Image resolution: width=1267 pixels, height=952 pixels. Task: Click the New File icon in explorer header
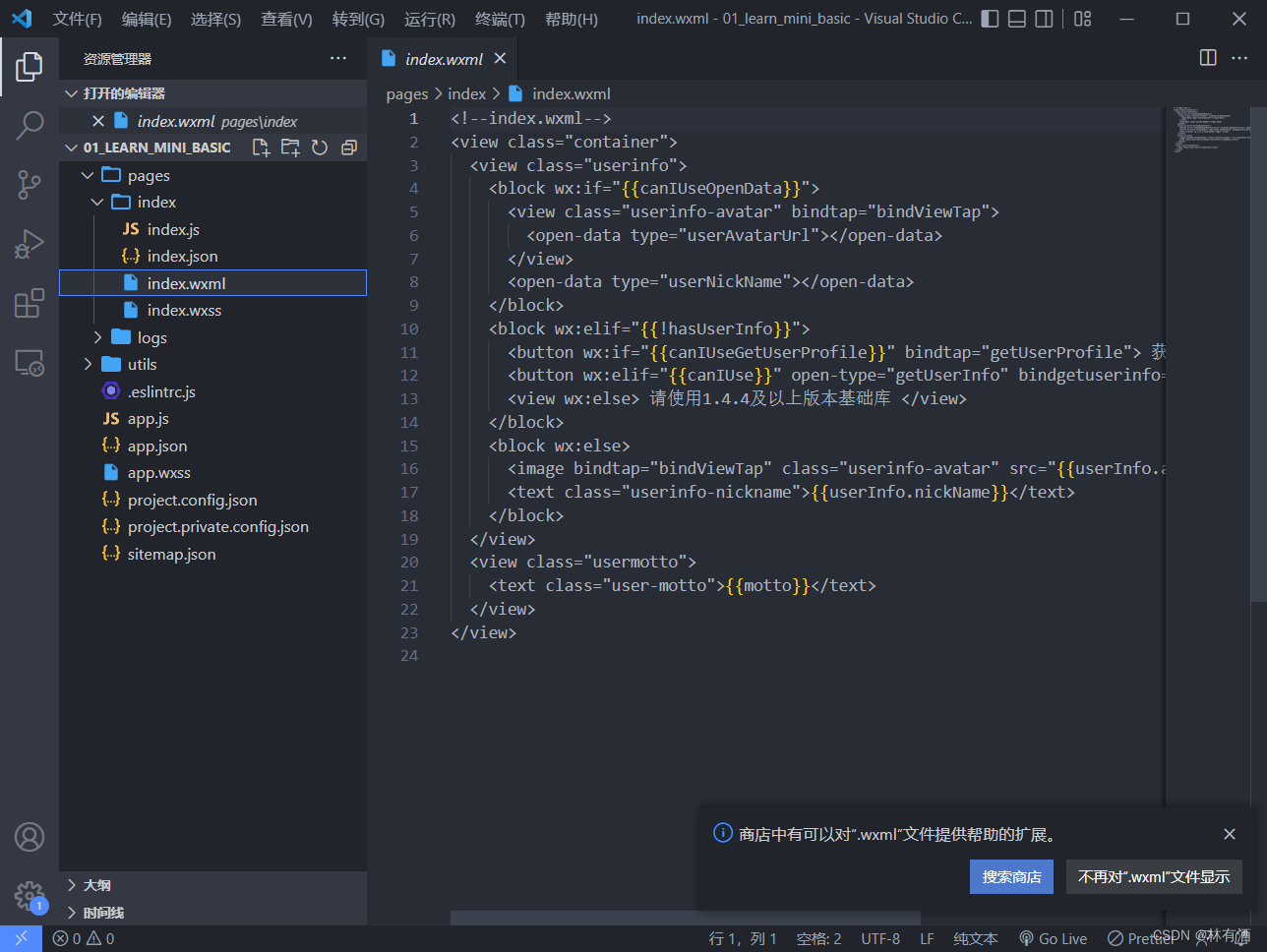click(261, 148)
